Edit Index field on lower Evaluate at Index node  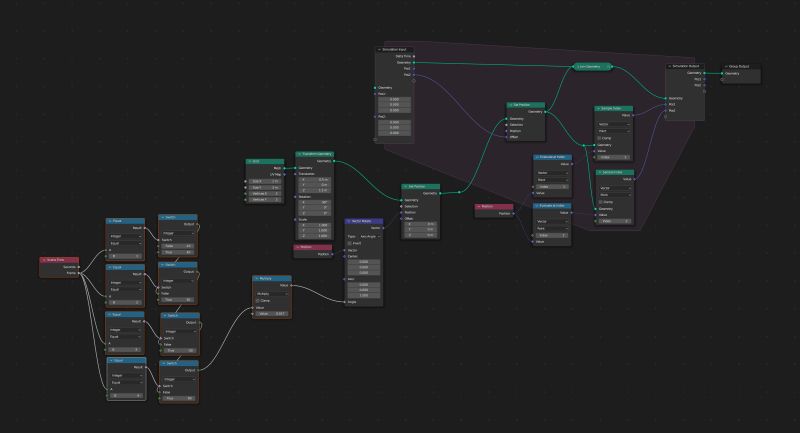pos(553,235)
